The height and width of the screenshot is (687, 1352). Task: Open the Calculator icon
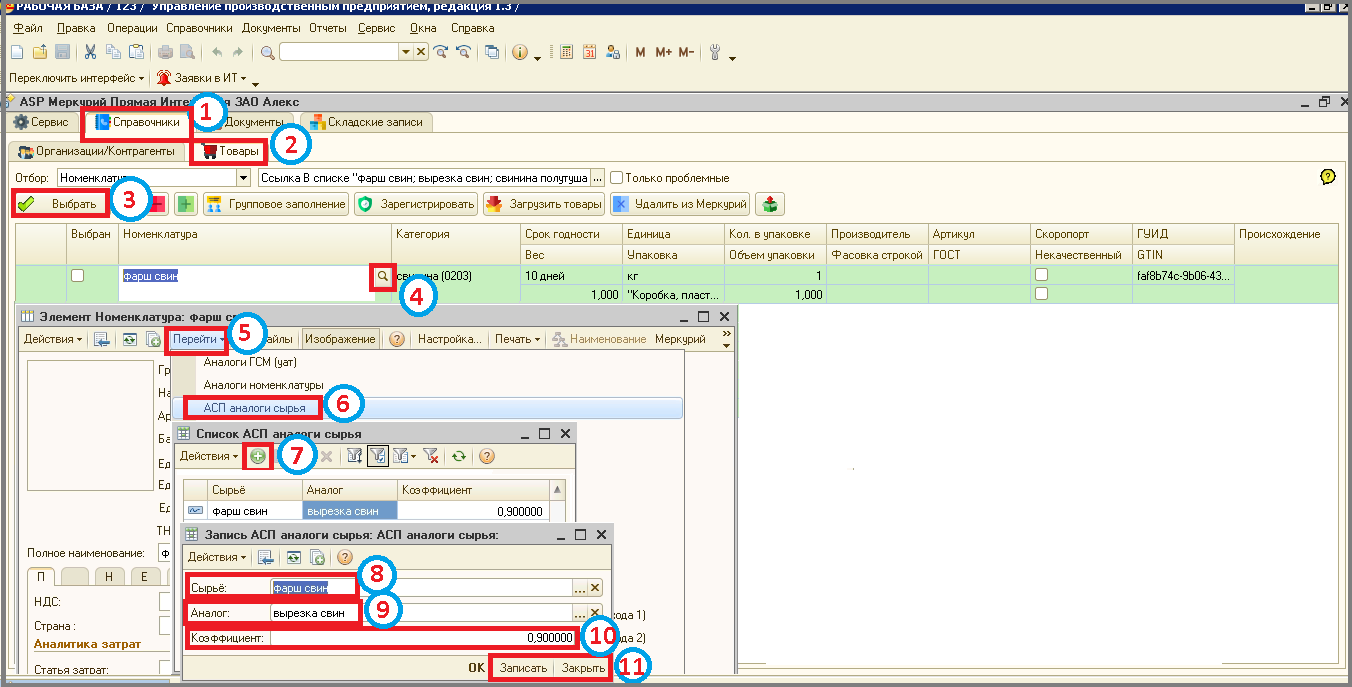click(566, 52)
